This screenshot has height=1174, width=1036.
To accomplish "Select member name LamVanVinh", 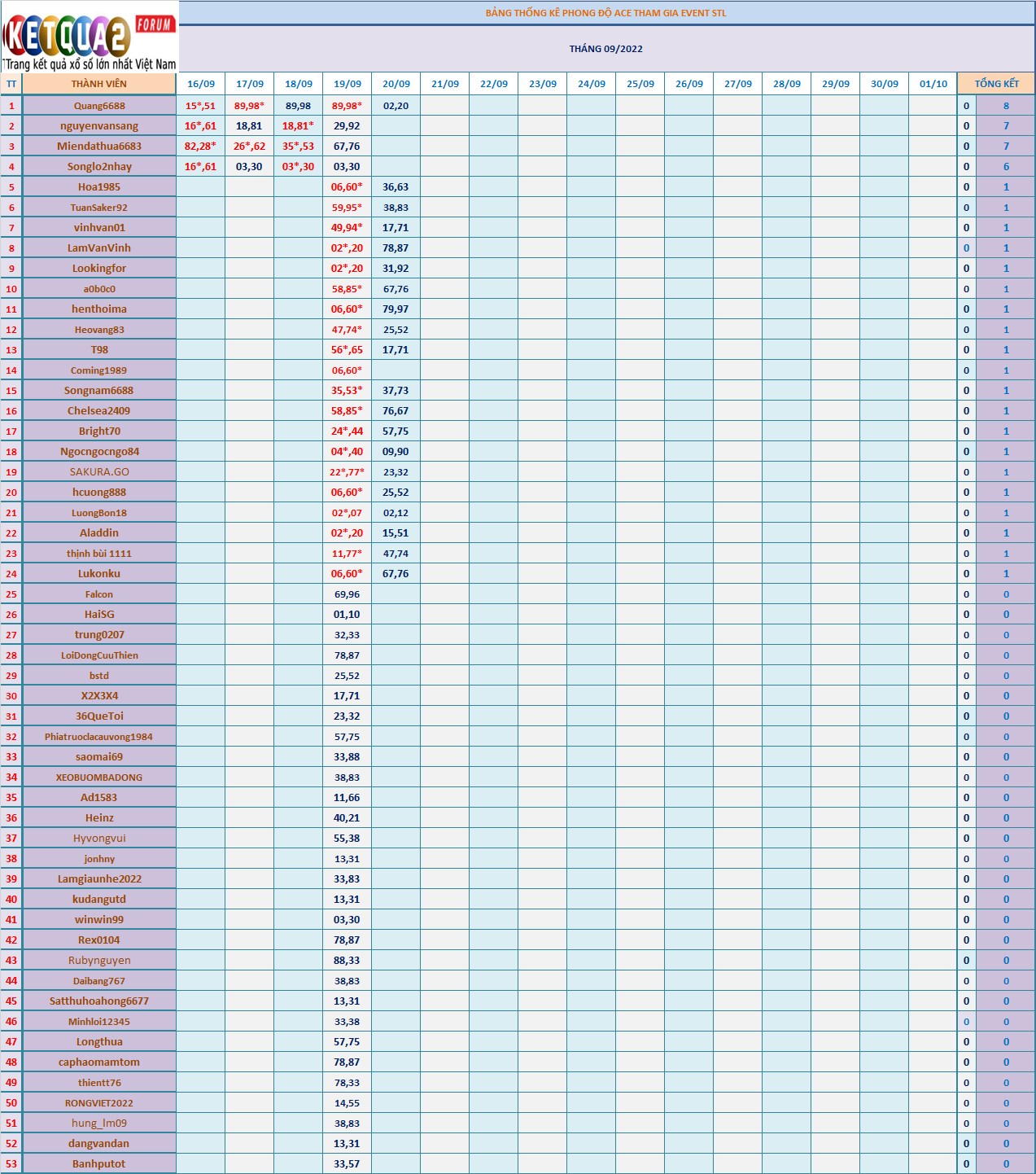I will pos(99,248).
